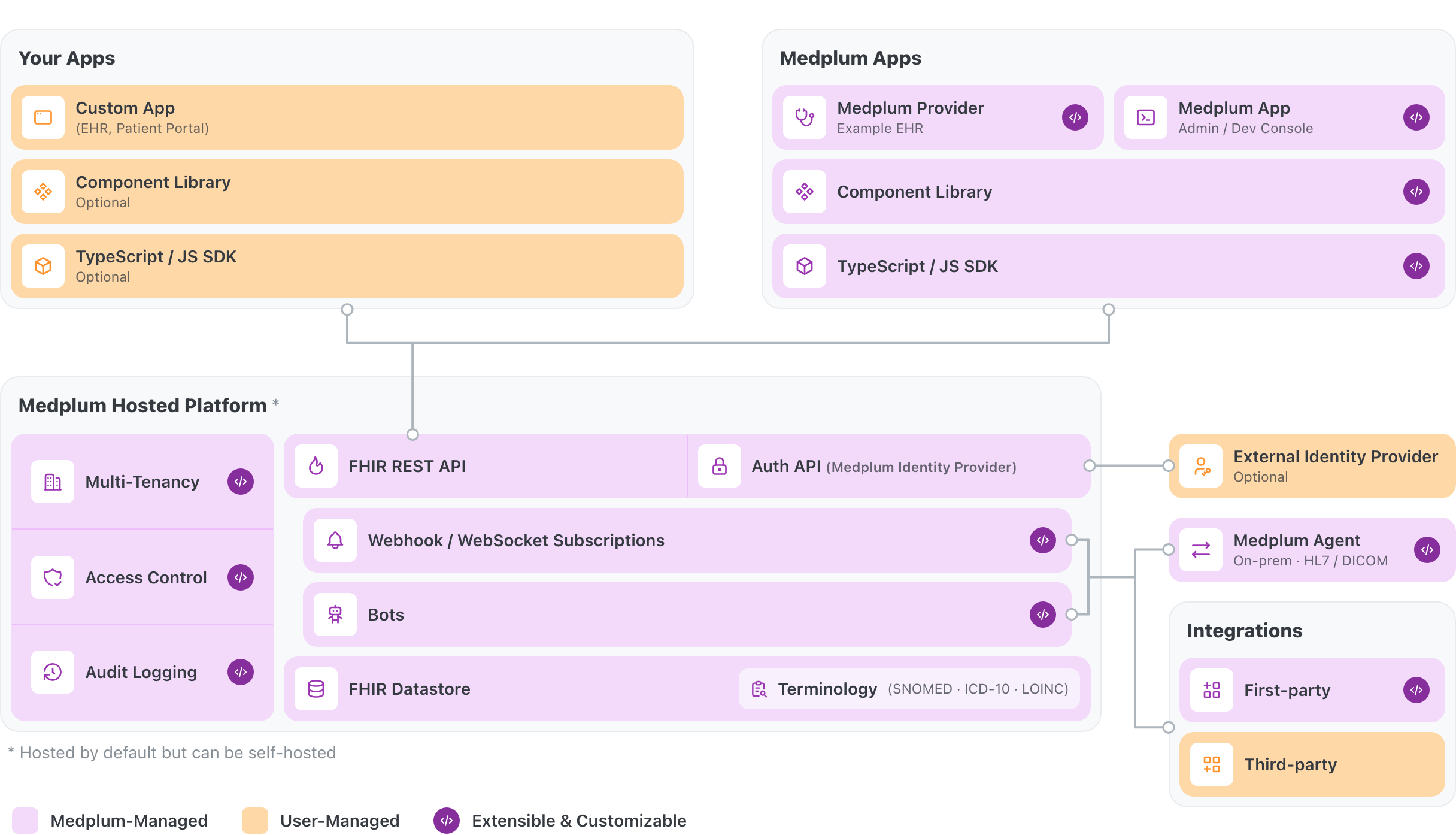Image resolution: width=1456 pixels, height=835 pixels.
Task: Select the Third-party integrations card
Action: pyautogui.click(x=1312, y=764)
